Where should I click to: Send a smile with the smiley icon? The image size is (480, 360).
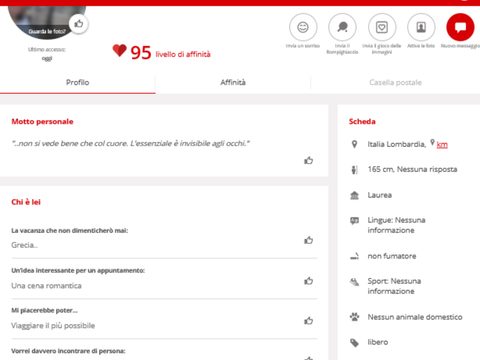303,27
